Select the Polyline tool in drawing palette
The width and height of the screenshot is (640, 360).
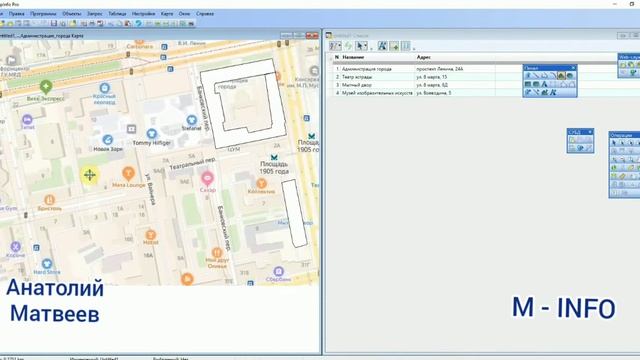click(x=544, y=76)
